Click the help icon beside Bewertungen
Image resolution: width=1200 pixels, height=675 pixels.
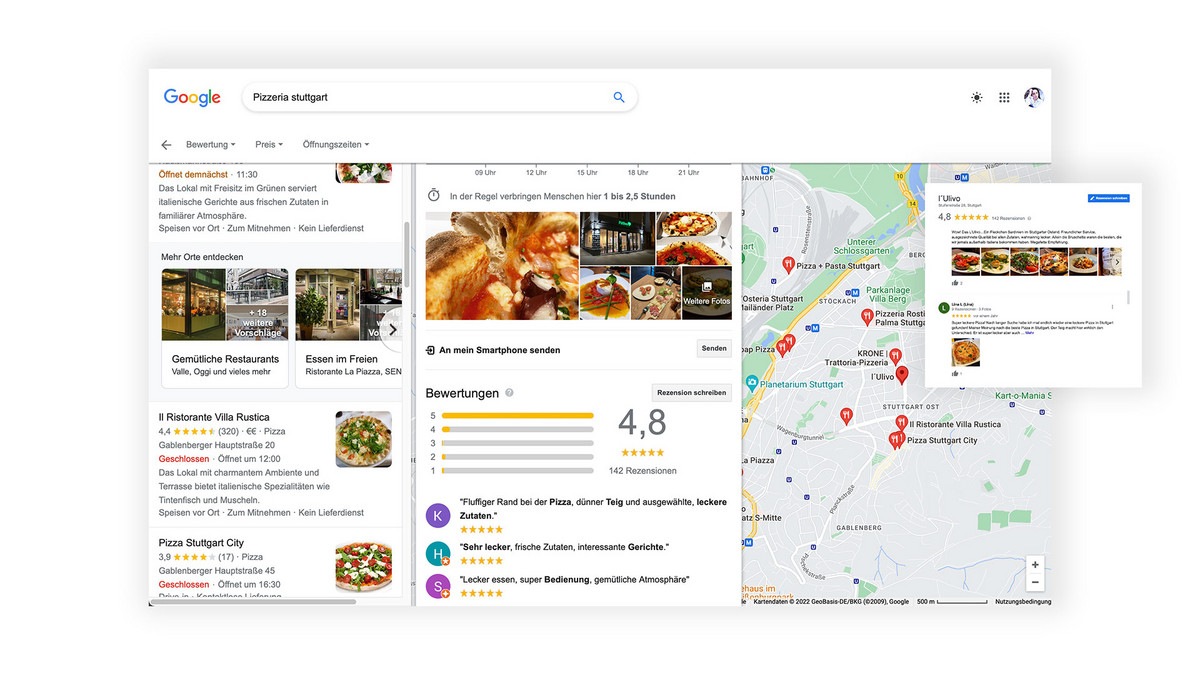509,393
